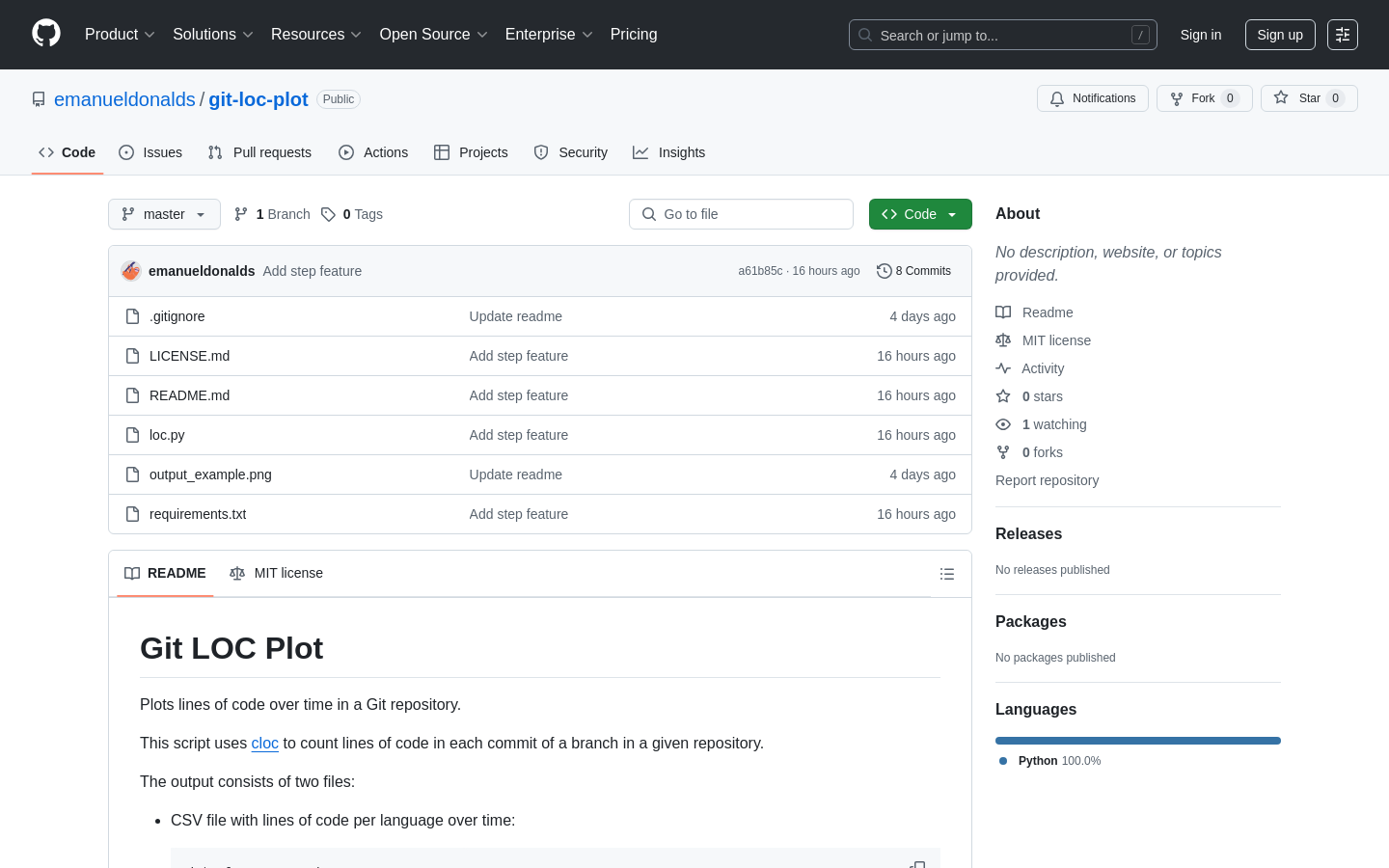The image size is (1389, 868).
Task: Open the 1 watching link
Action: (x=1041, y=424)
